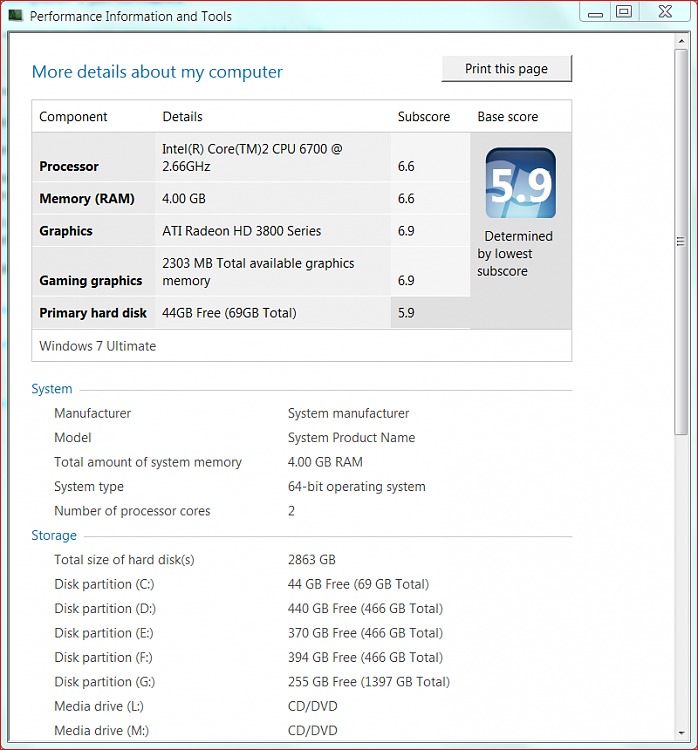The width and height of the screenshot is (698, 750).
Task: Click the Disk partition (G:) label
Action: pyautogui.click(x=104, y=682)
